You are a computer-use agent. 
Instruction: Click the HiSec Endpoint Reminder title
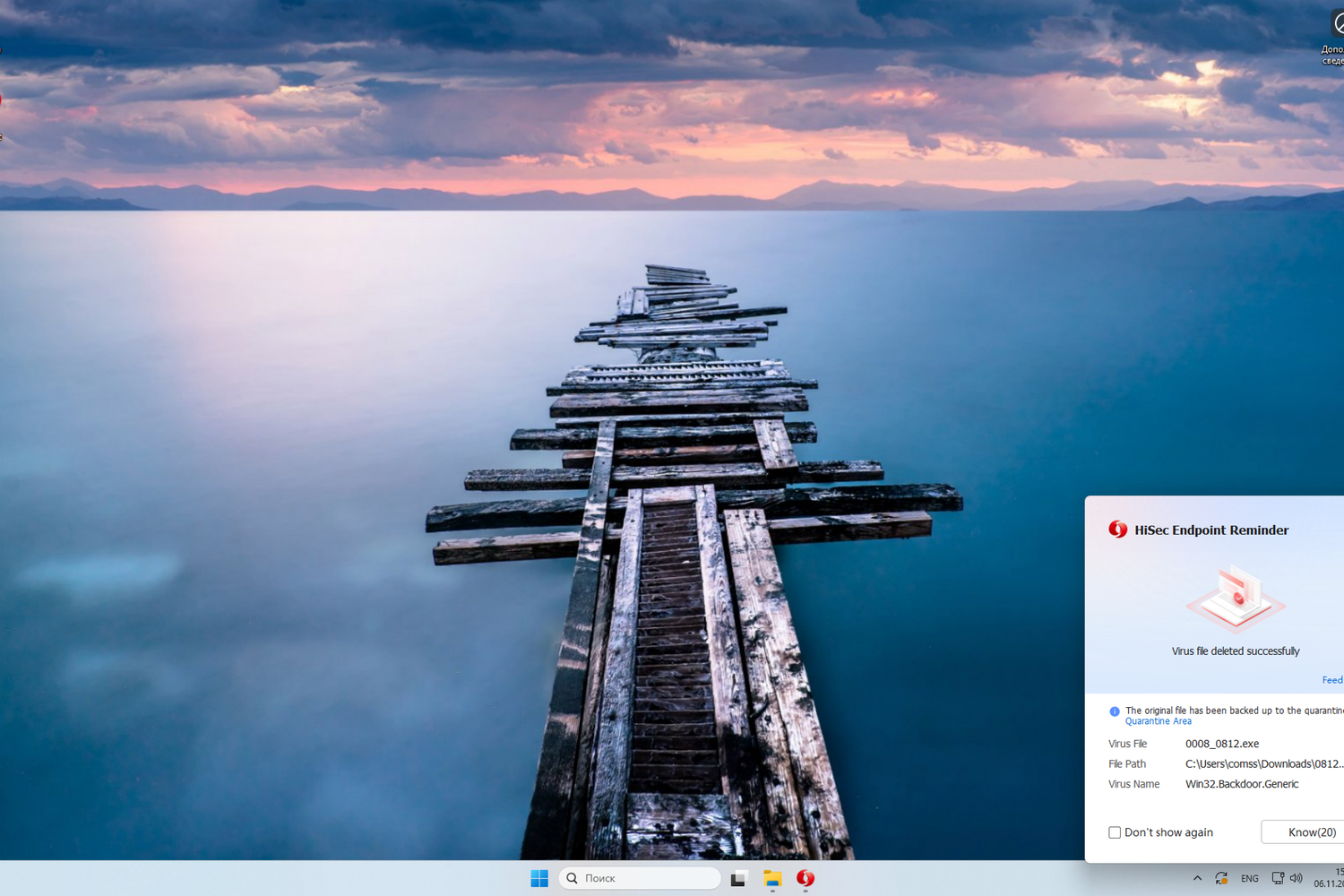(x=1211, y=530)
